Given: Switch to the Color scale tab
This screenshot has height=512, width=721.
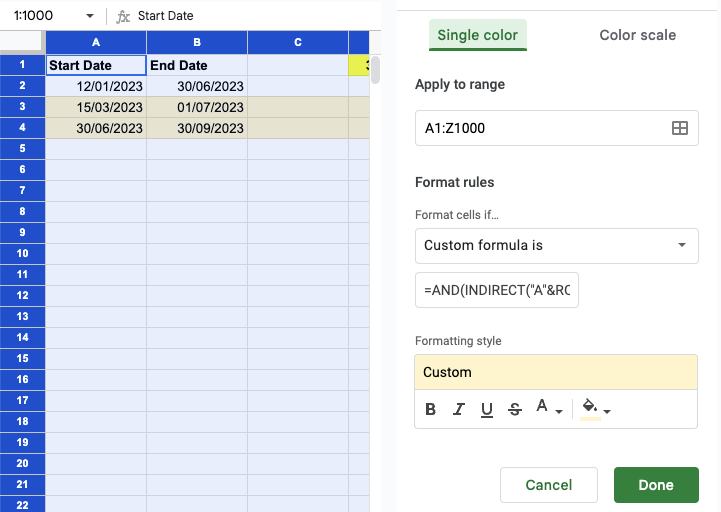Looking at the screenshot, I should click(x=637, y=35).
